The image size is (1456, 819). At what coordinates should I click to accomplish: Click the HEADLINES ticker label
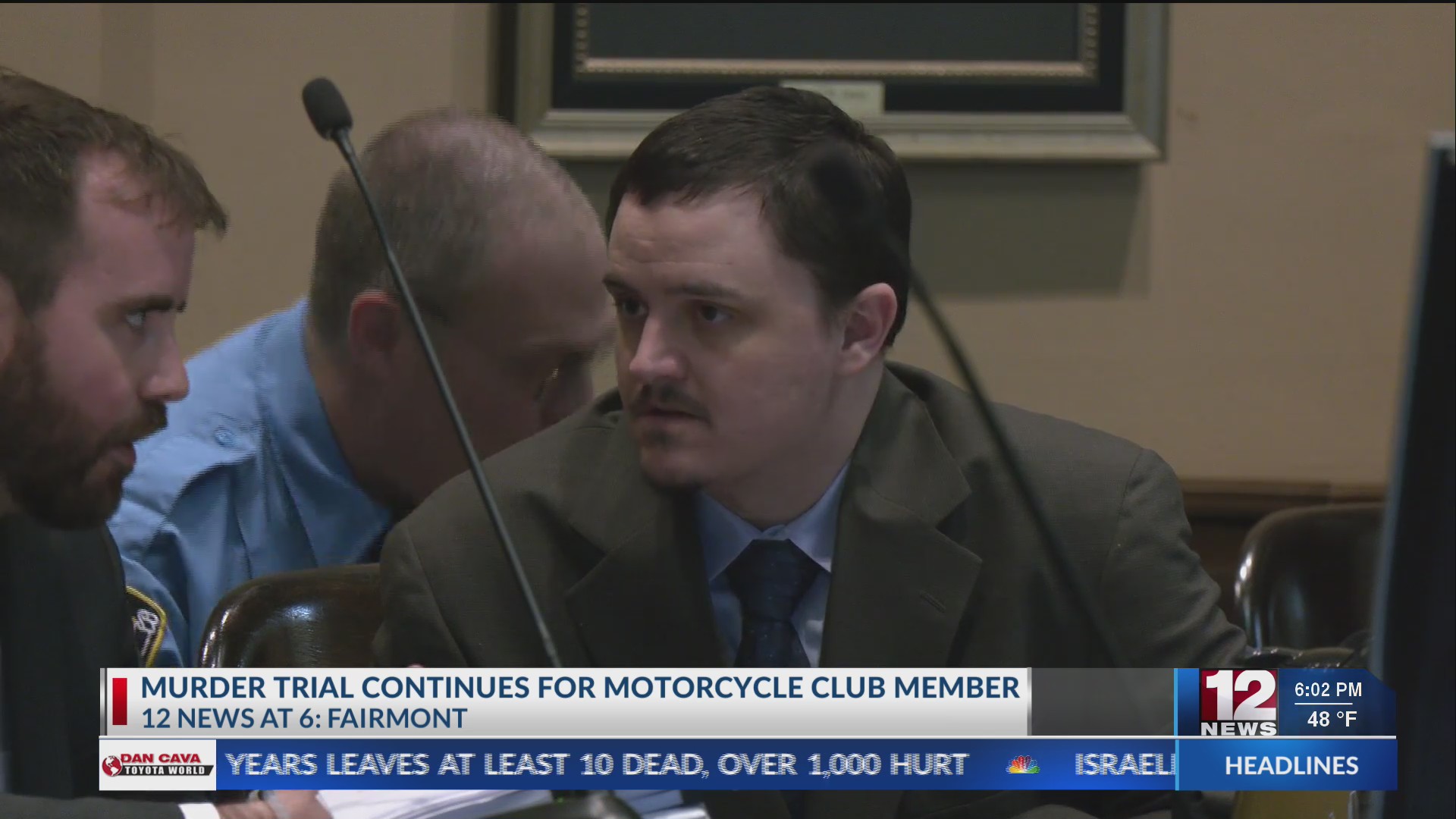coord(1291,765)
